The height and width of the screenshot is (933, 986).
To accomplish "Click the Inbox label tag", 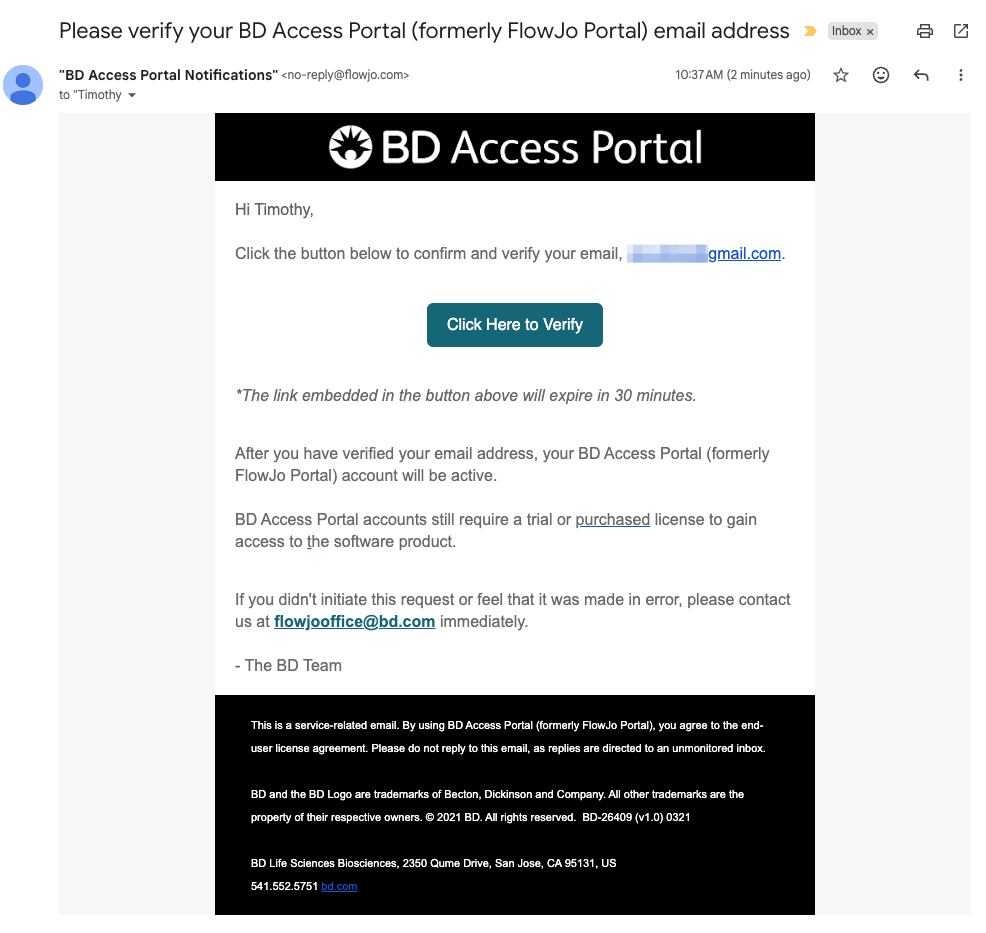I will click(x=846, y=31).
